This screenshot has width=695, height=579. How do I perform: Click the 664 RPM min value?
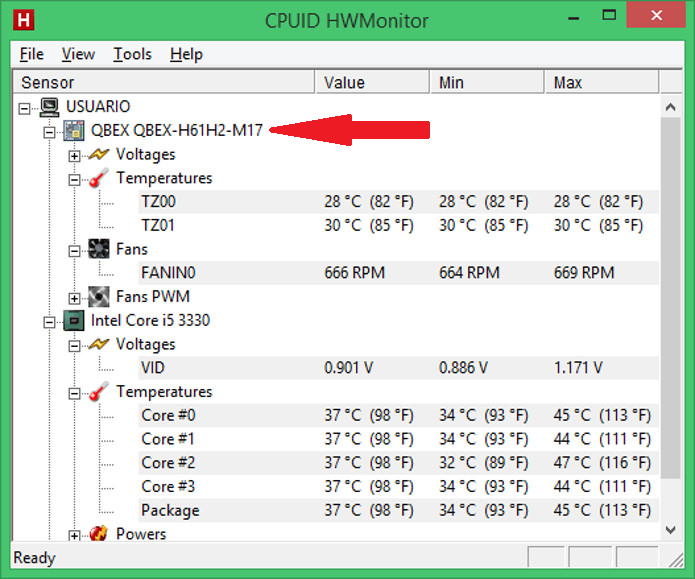[x=469, y=273]
